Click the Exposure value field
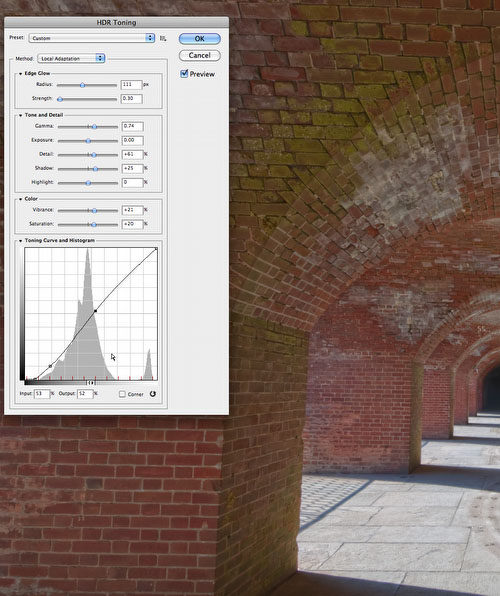Viewport: 500px width, 596px height. pos(133,140)
